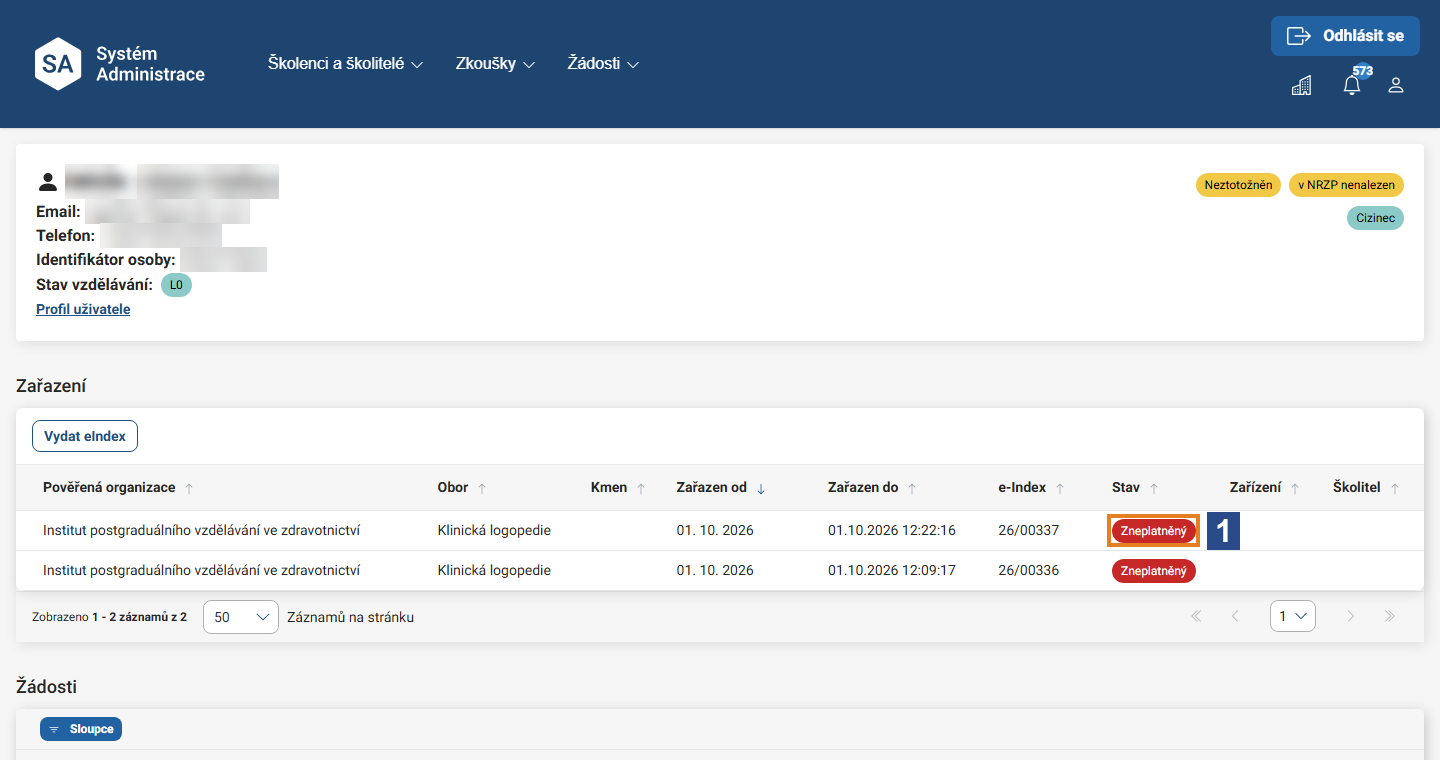
Task: Click Institut postgraduálního vzdělávání in 26/00337 row
Action: [x=201, y=530]
